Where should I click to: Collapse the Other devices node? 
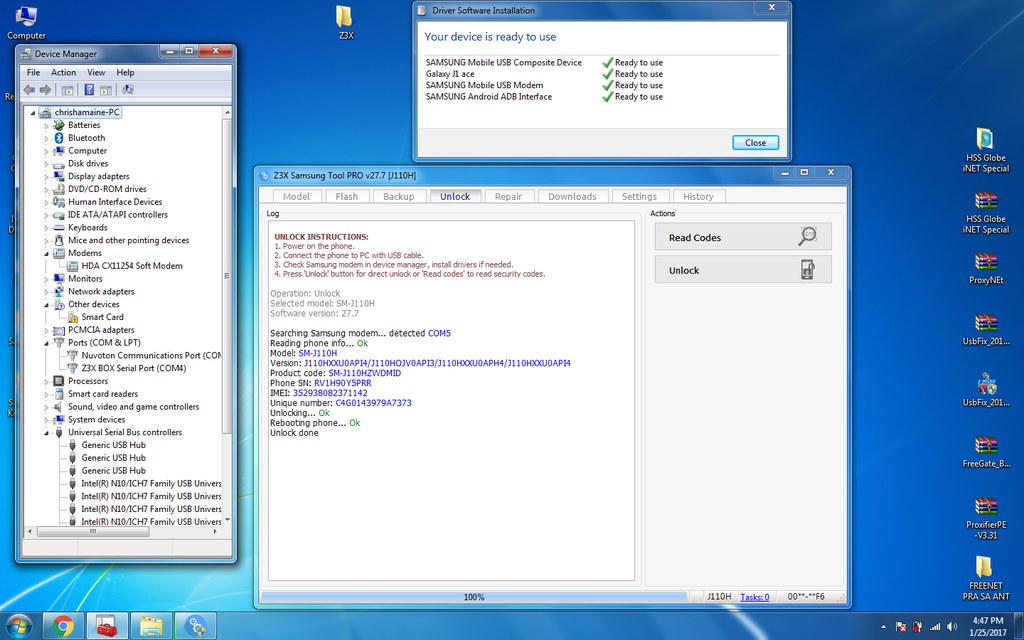pos(46,304)
